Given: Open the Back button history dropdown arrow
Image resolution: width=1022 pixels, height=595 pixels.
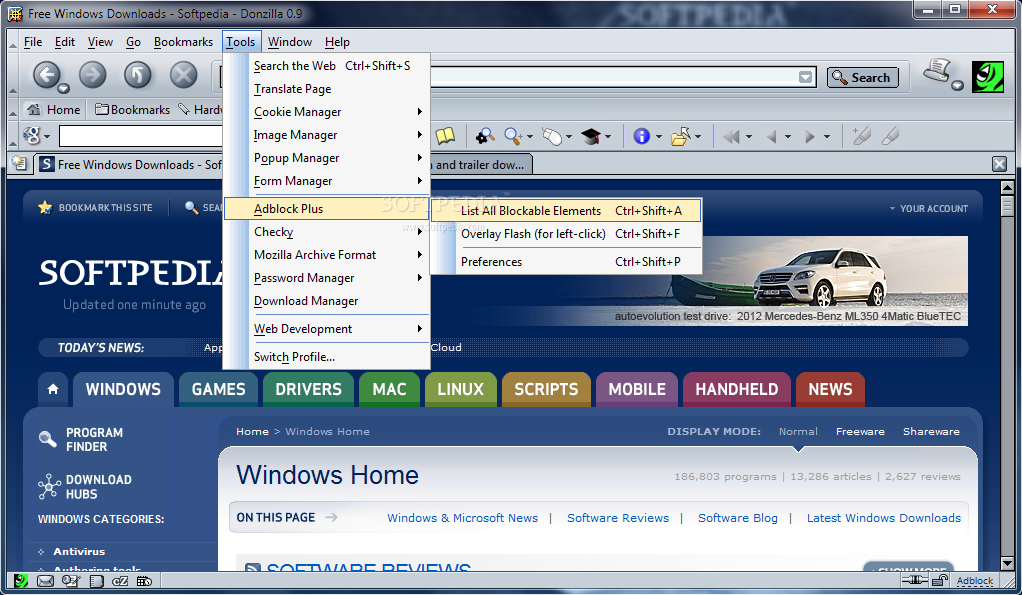Looking at the screenshot, I should click(63, 88).
